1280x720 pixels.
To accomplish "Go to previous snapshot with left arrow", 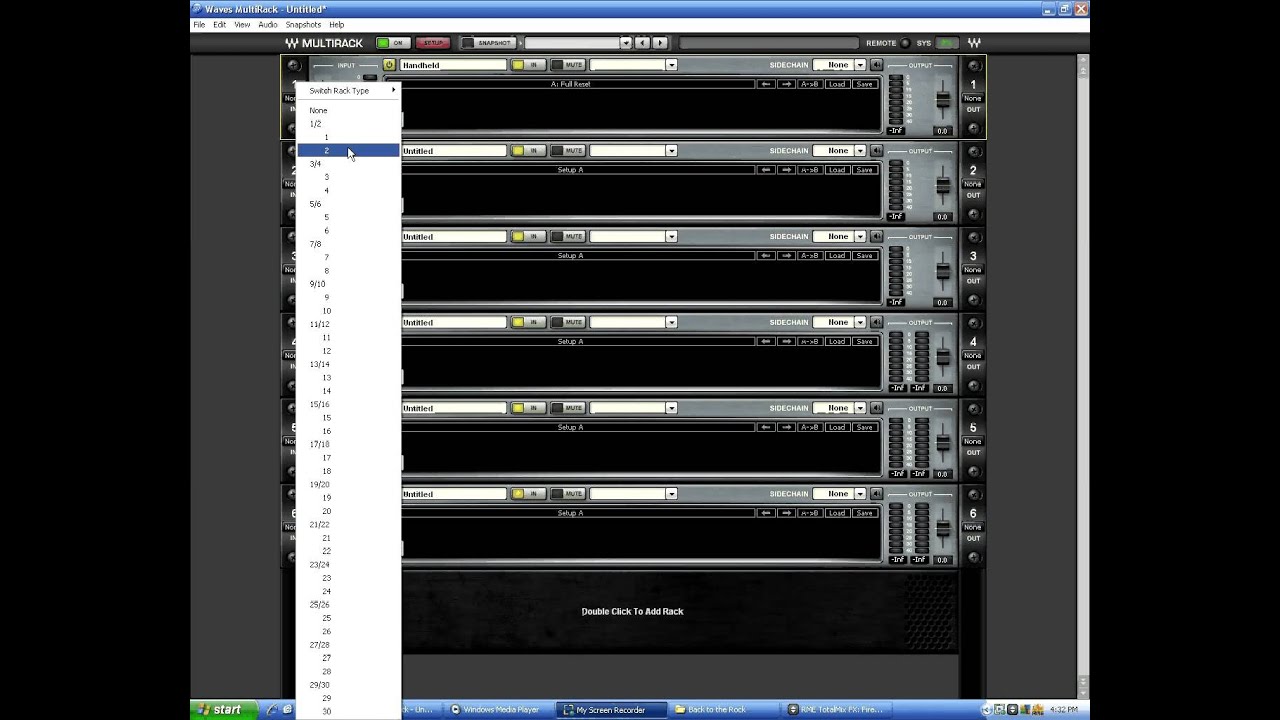I will coord(643,43).
